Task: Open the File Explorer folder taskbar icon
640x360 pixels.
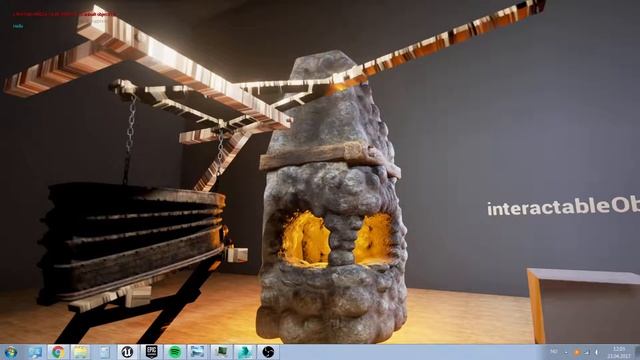Action: 80,352
